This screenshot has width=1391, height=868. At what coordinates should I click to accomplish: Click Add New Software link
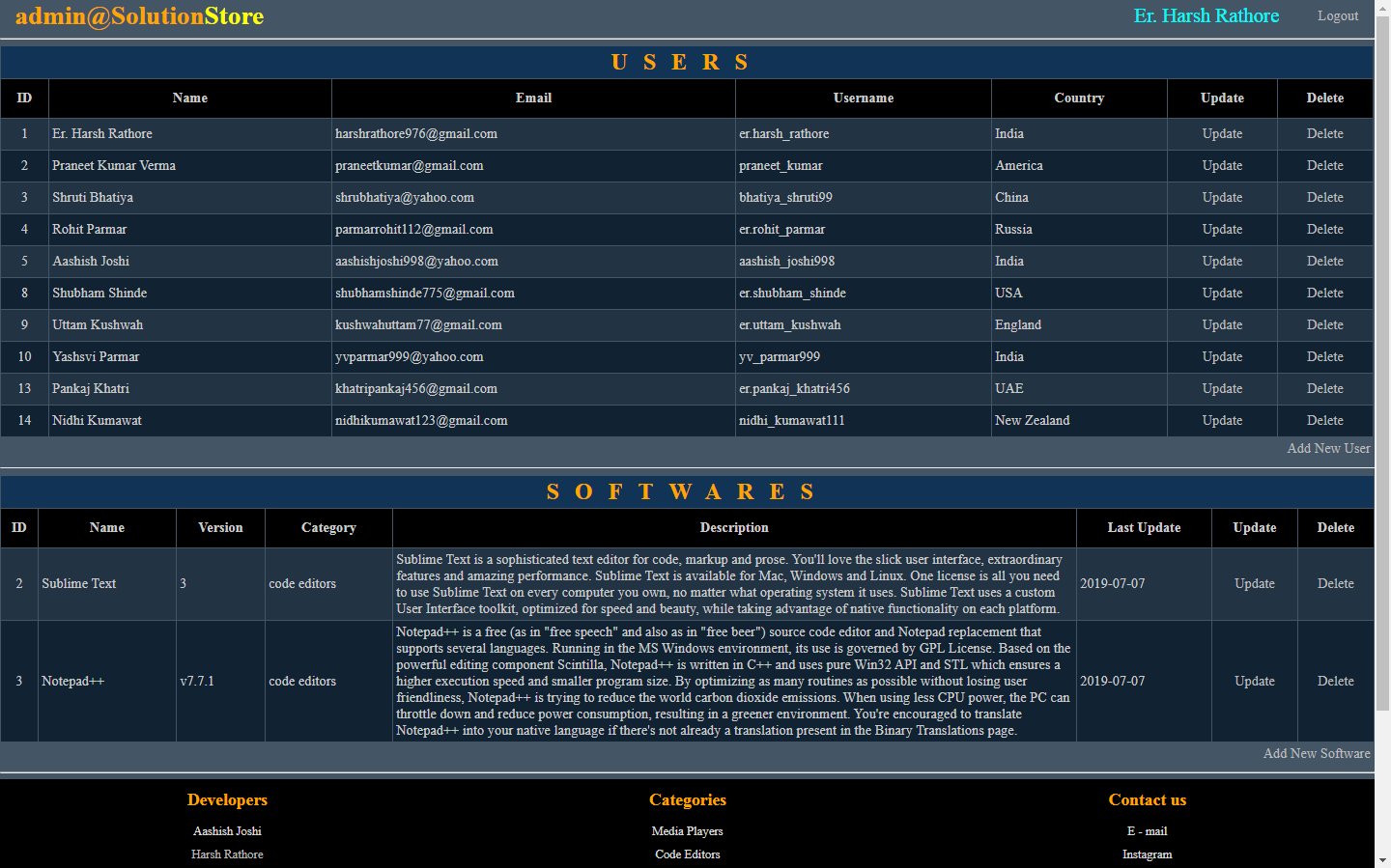pos(1317,754)
